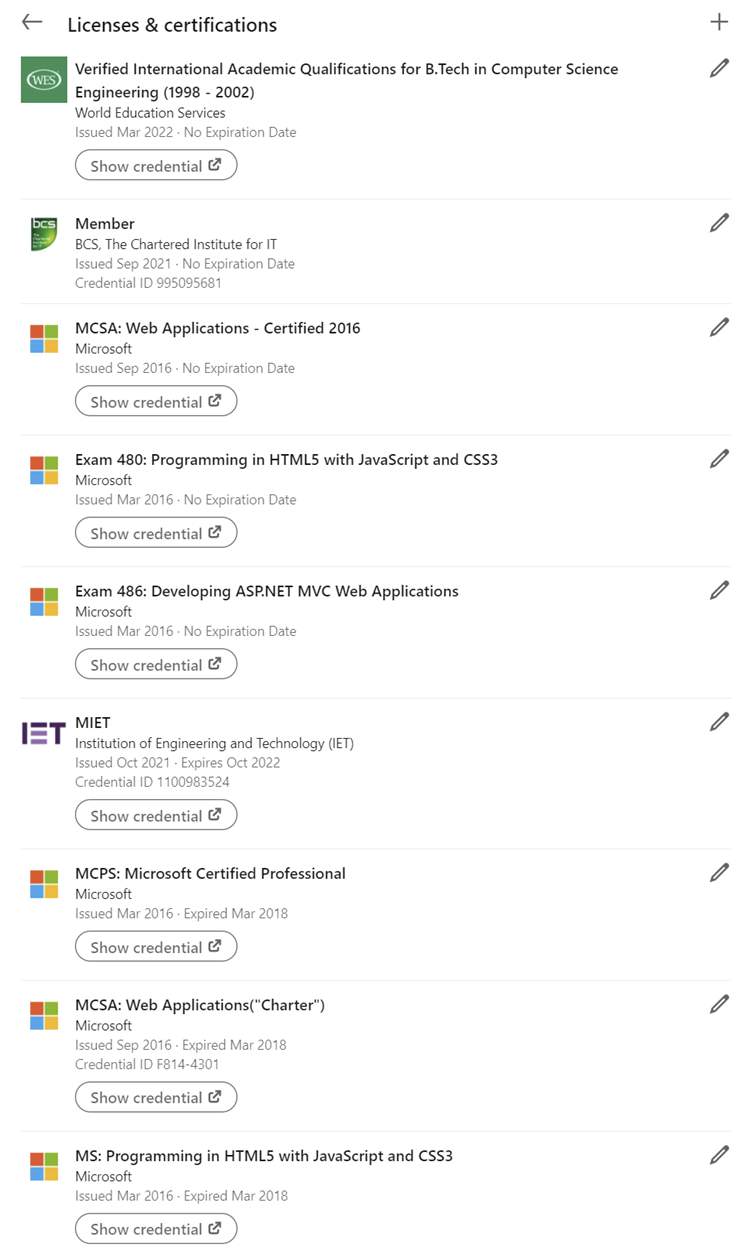This screenshot has height=1254, width=748.
Task: Show credential for Exam 480
Action: pos(156,533)
